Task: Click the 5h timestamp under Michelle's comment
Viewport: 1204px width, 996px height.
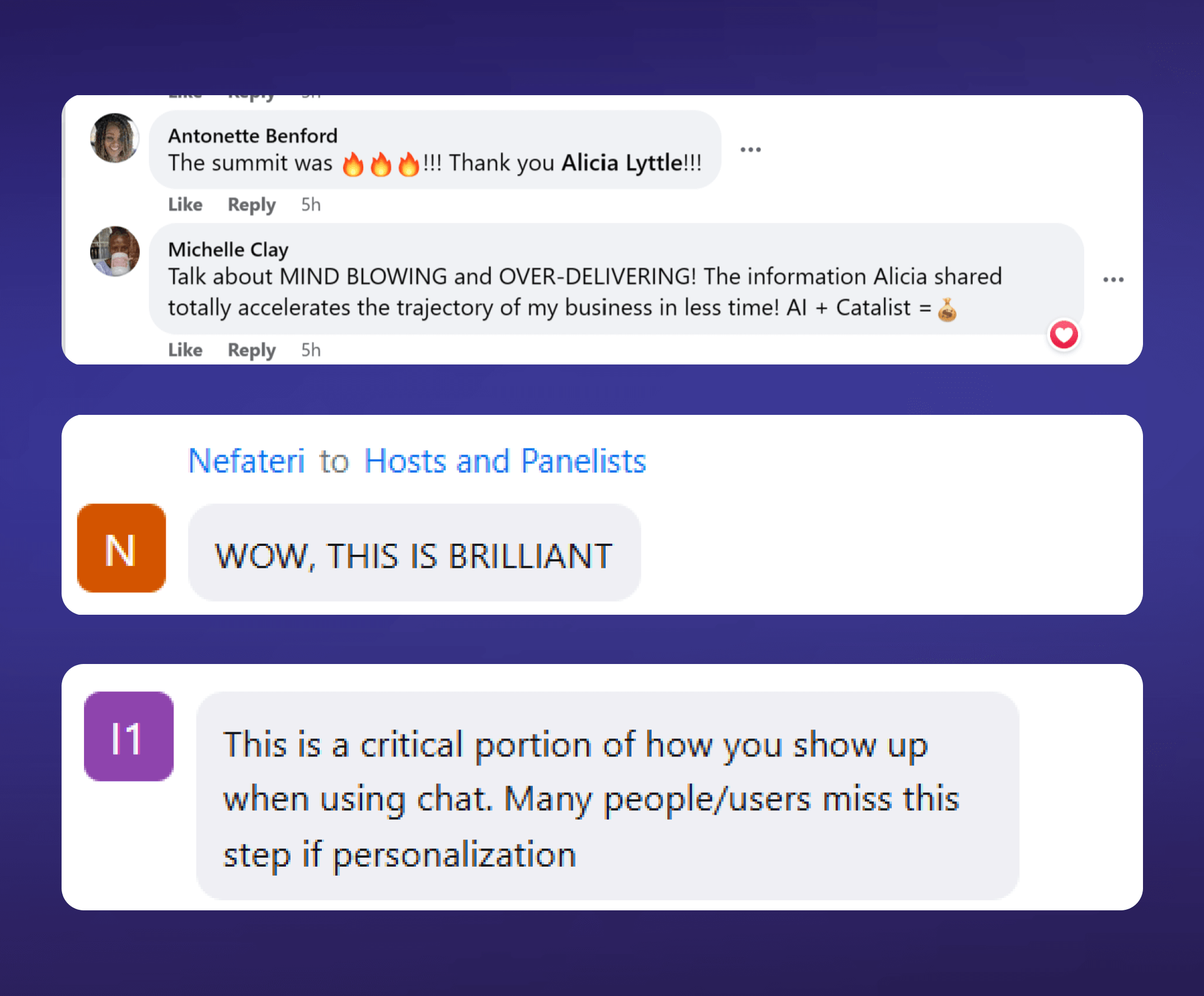Action: coord(311,350)
